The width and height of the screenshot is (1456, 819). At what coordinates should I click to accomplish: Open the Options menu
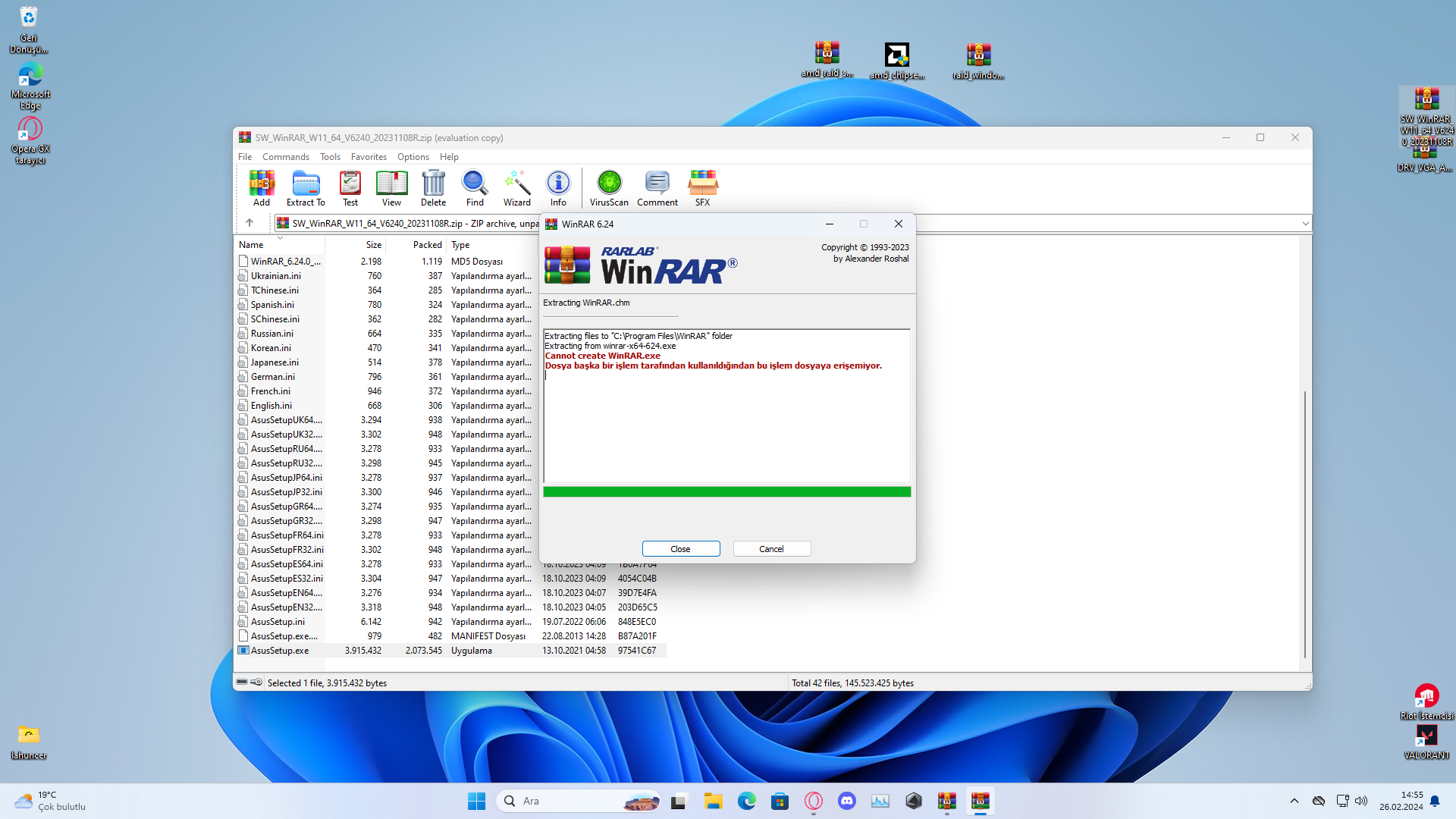(x=413, y=157)
